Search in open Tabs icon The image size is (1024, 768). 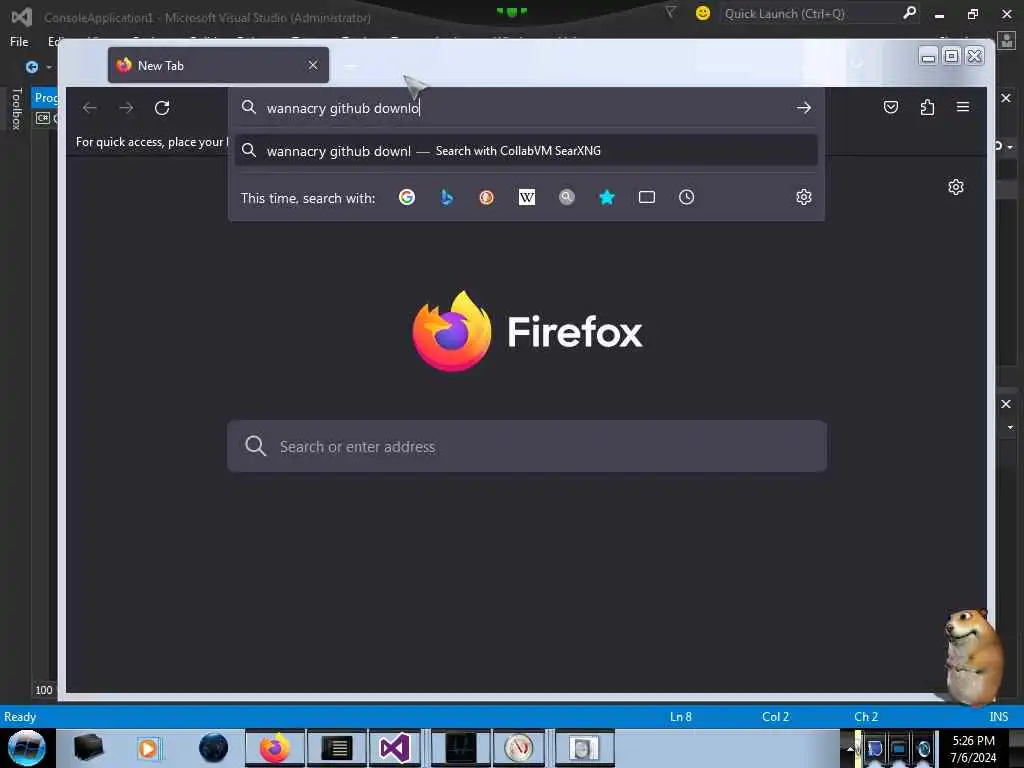(x=647, y=197)
